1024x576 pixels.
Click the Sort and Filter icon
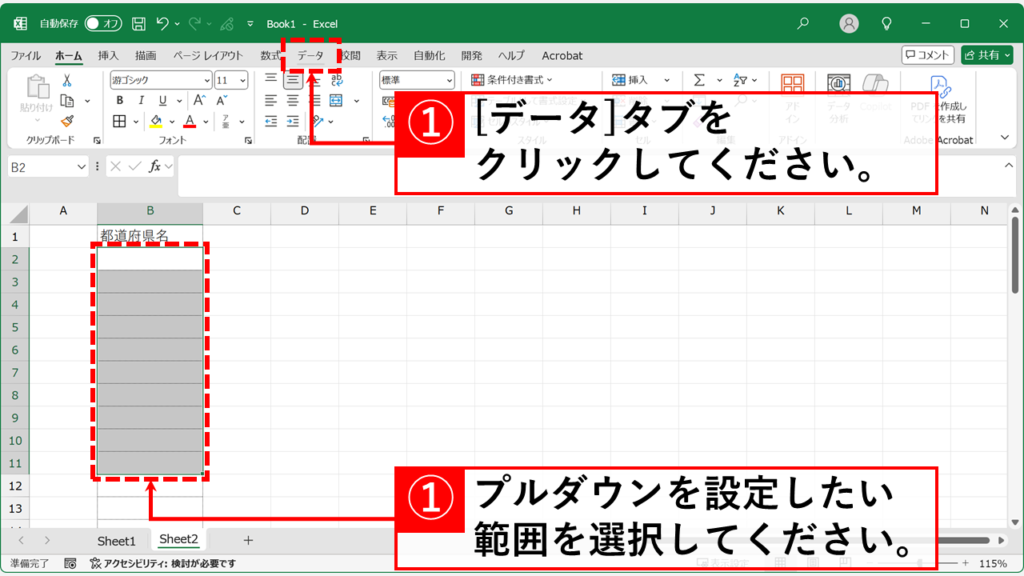tap(740, 80)
